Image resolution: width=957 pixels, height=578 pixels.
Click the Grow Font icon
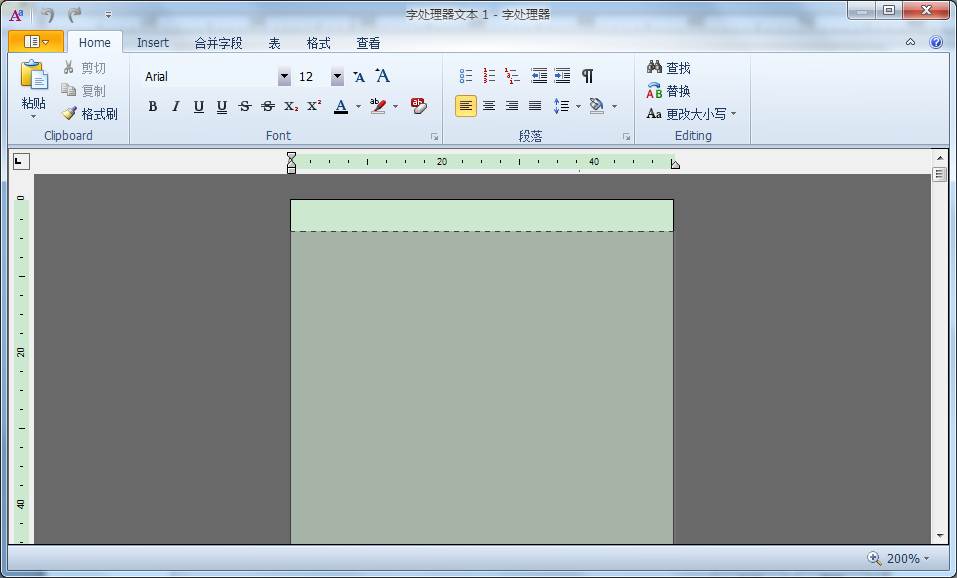pyautogui.click(x=382, y=76)
